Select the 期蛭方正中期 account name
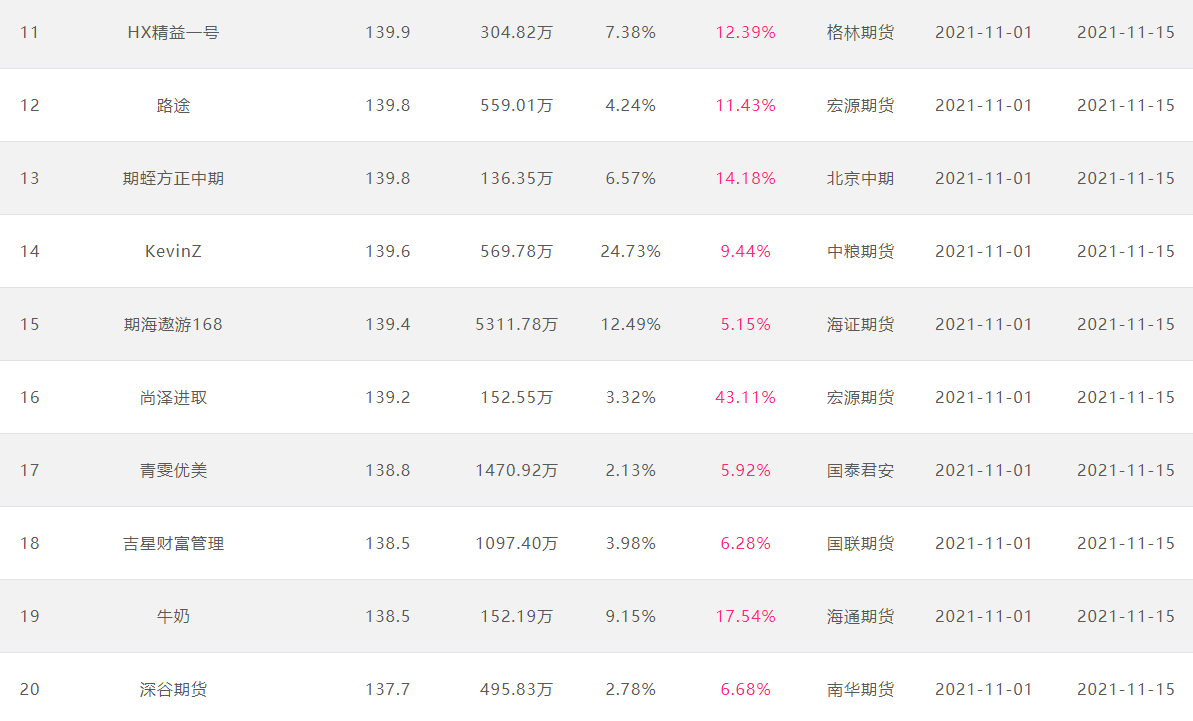 pyautogui.click(x=173, y=179)
